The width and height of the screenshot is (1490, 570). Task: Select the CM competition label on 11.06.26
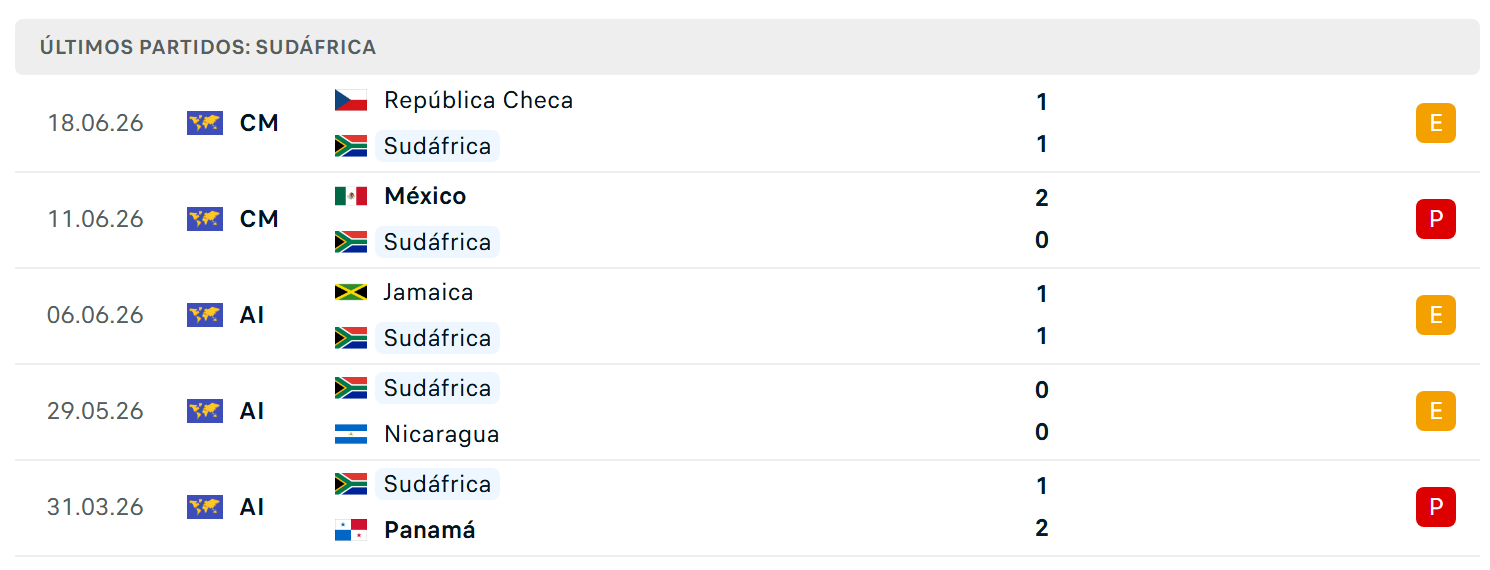click(x=259, y=219)
